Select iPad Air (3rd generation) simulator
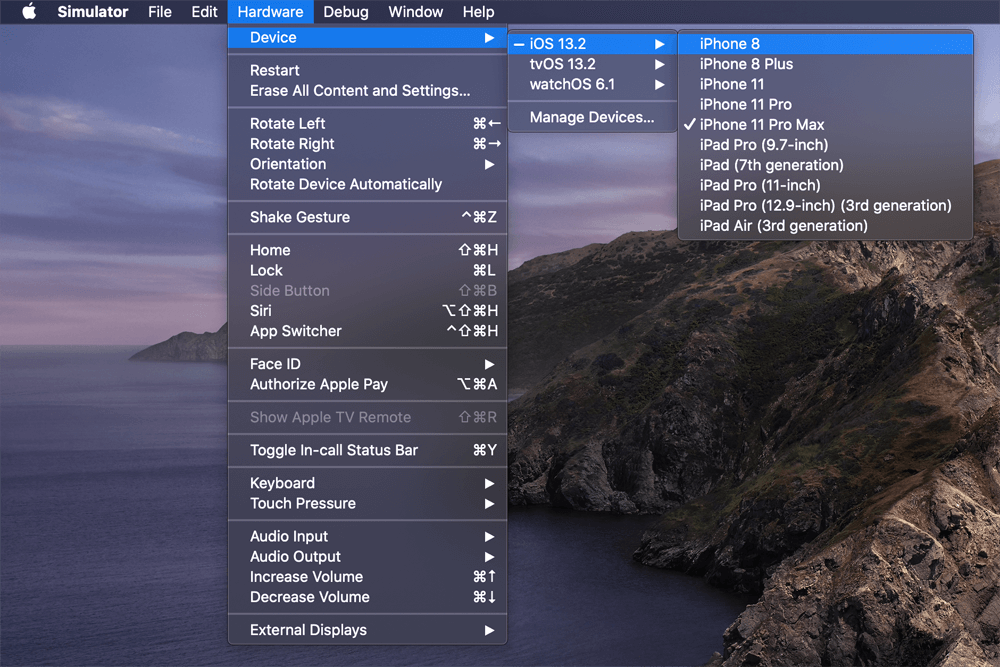 click(825, 226)
